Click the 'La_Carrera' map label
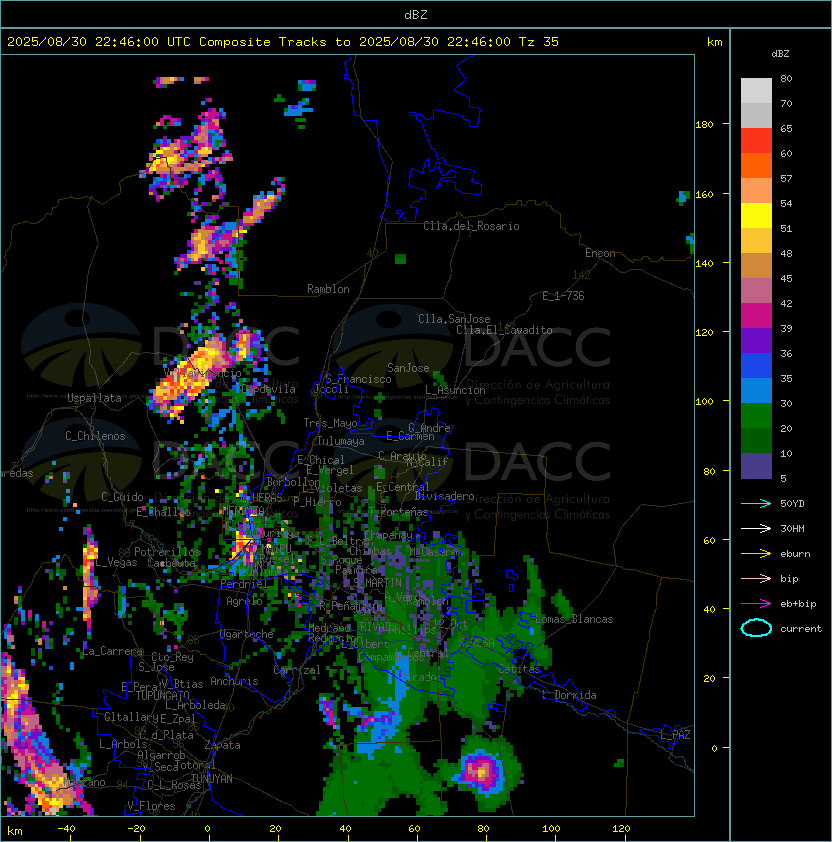 tap(113, 651)
